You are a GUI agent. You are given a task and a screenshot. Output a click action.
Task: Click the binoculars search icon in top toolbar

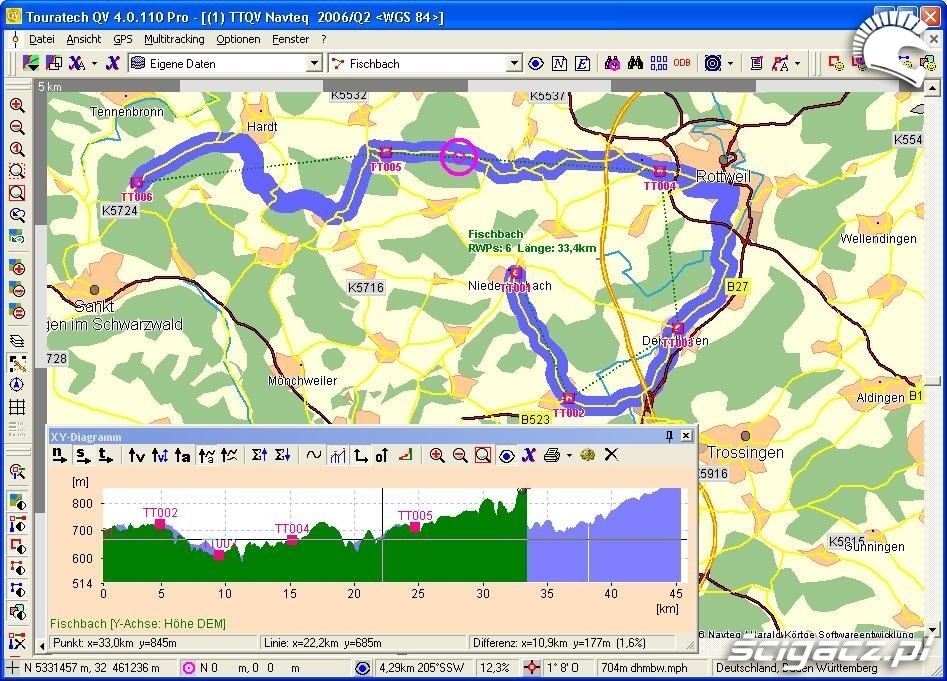(635, 63)
